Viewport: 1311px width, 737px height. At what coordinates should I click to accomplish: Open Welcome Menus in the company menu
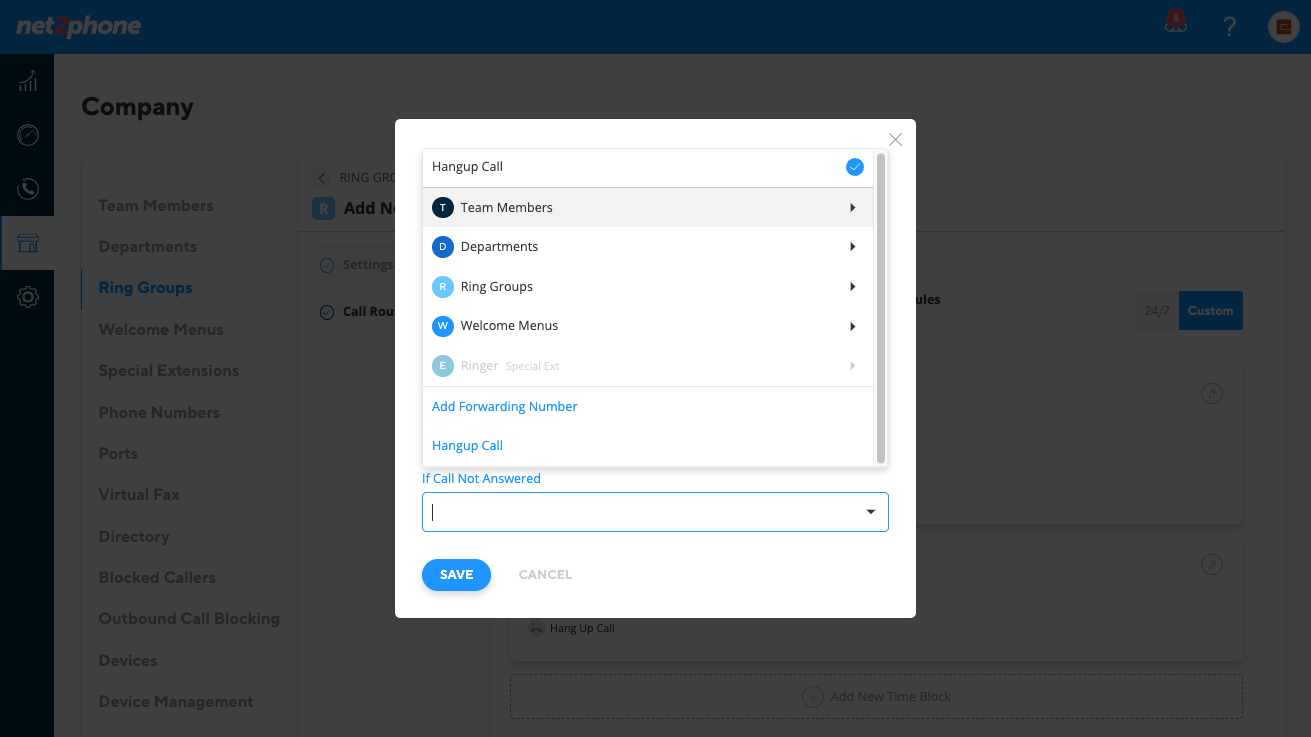(x=161, y=329)
